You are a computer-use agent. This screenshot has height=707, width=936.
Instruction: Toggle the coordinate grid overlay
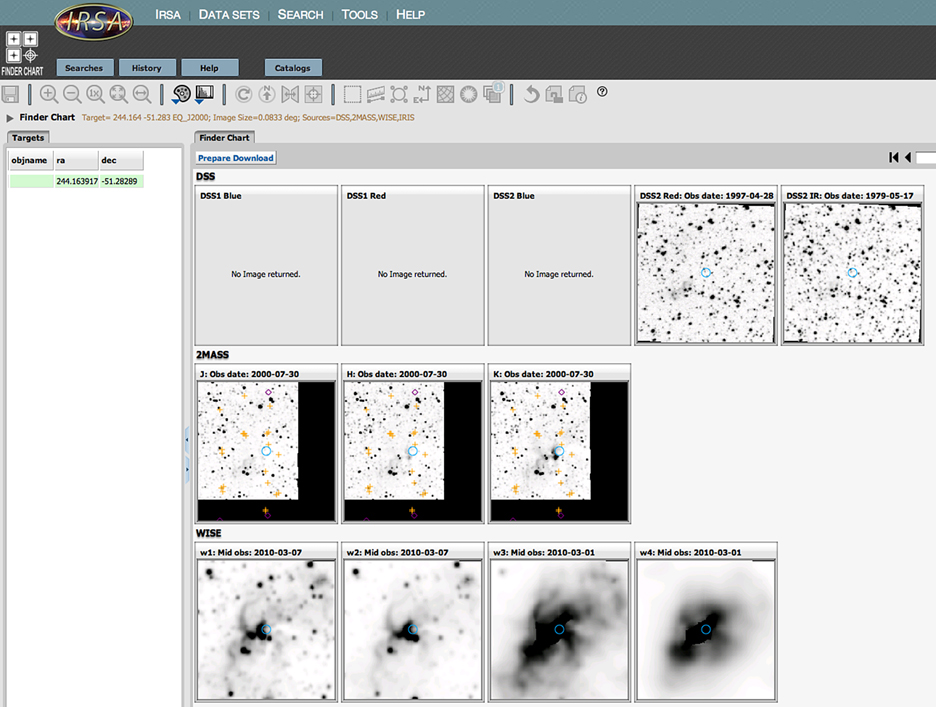[446, 95]
